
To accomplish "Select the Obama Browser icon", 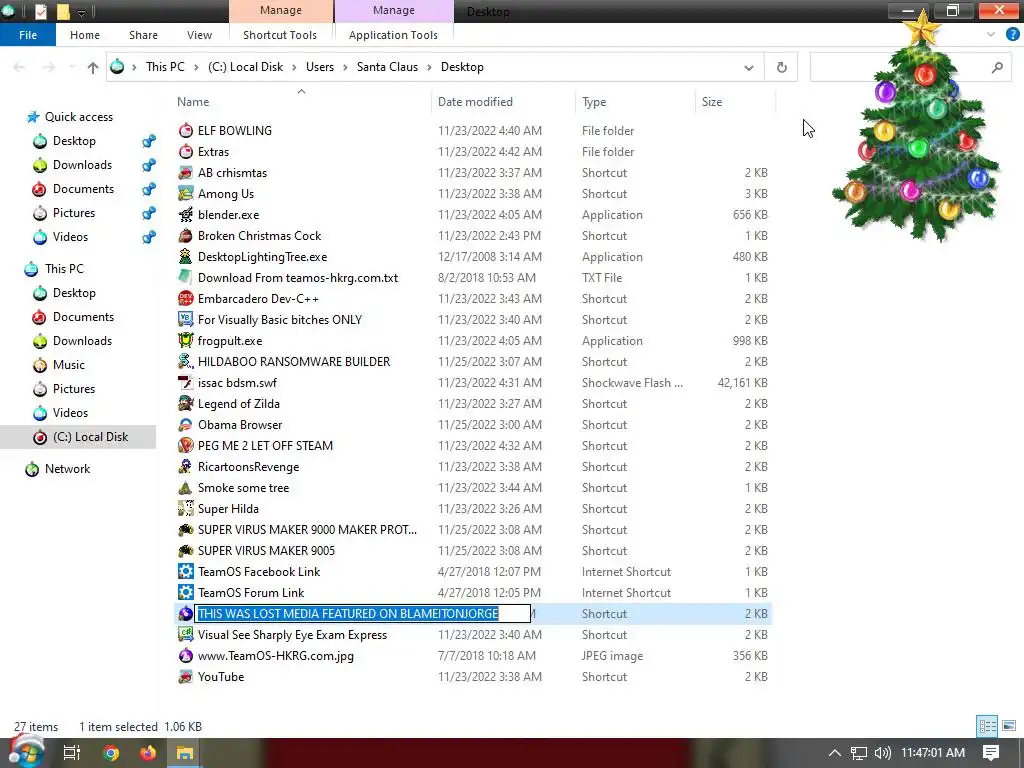I will 185,424.
